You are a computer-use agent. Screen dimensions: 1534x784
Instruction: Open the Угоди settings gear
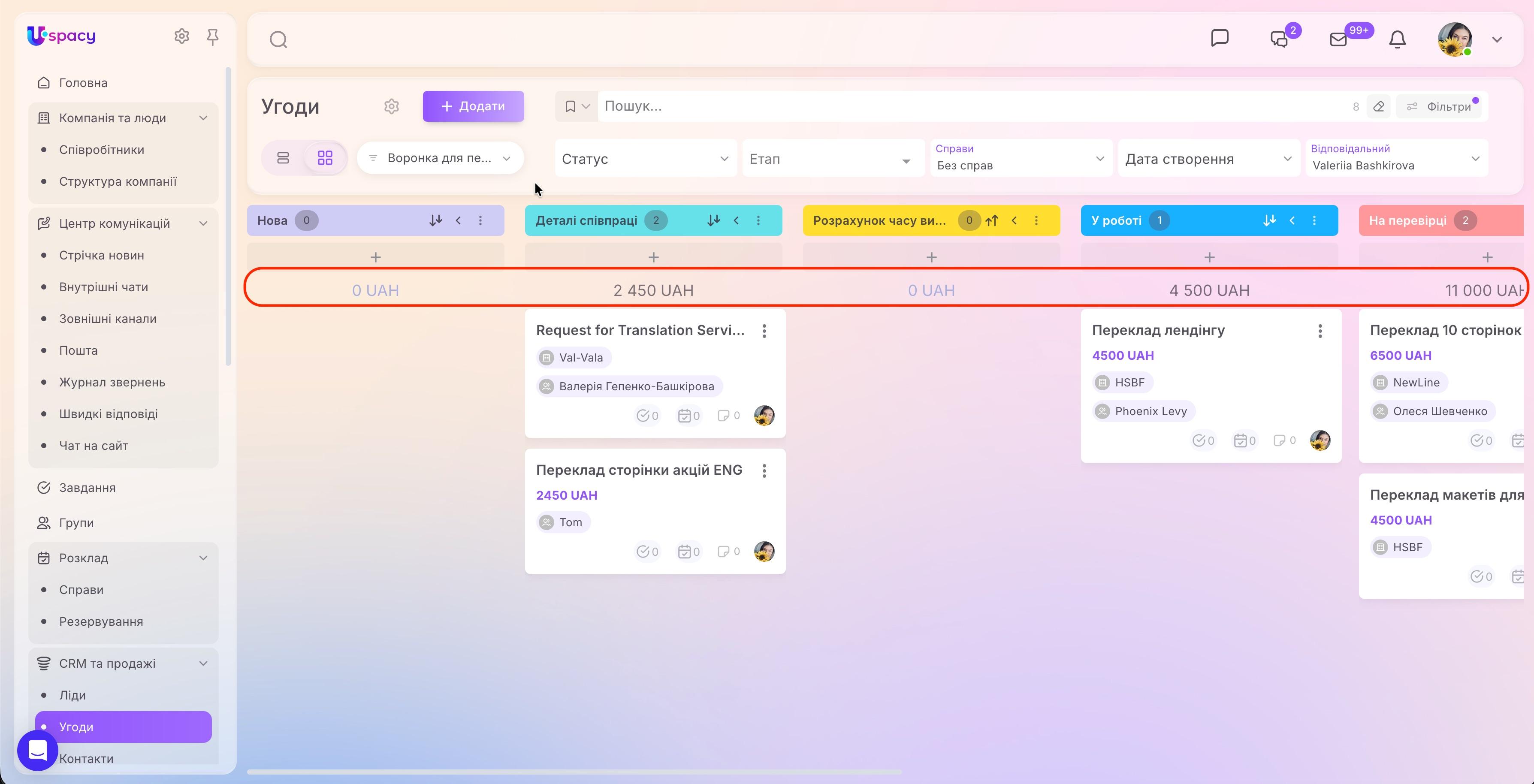[391, 106]
